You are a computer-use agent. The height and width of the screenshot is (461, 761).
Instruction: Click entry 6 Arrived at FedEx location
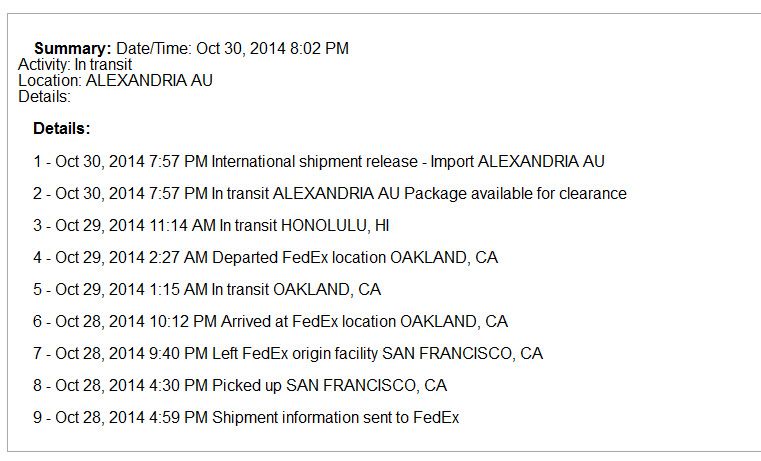click(270, 321)
